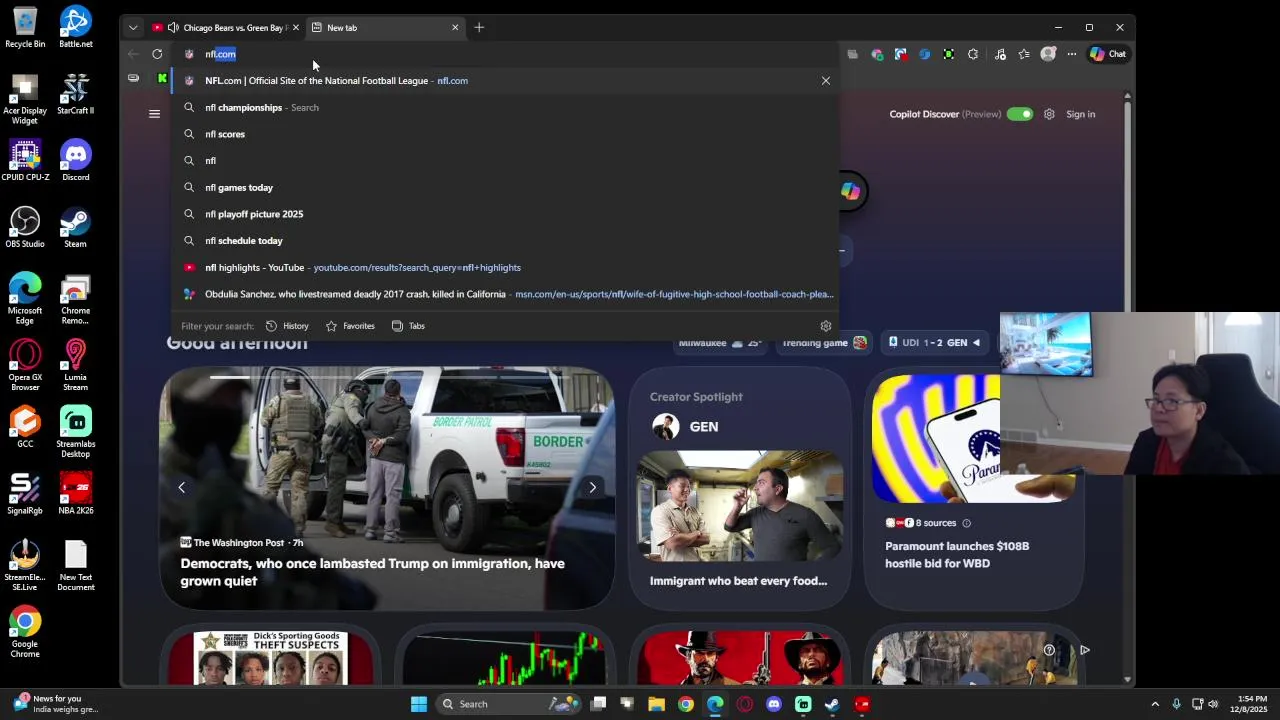Choose the 'nfl championships' search suggestion
The width and height of the screenshot is (1280, 720).
tap(505, 108)
